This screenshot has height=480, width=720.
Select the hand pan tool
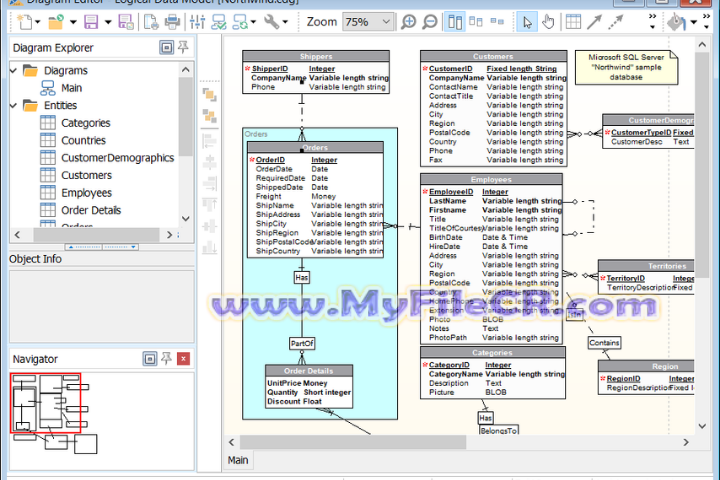click(548, 22)
